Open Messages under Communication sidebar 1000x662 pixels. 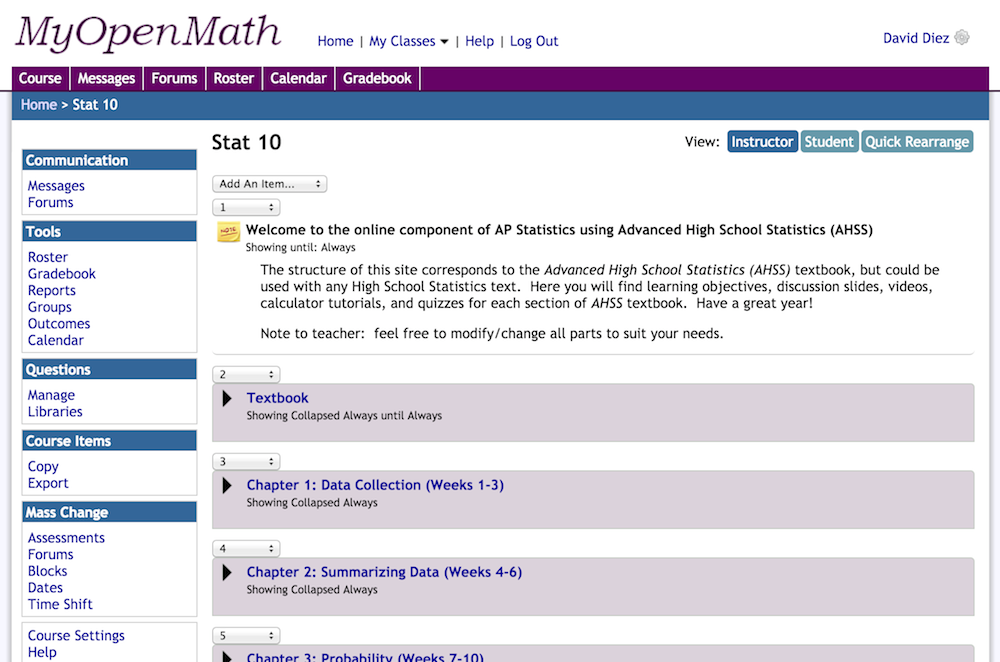tap(56, 186)
